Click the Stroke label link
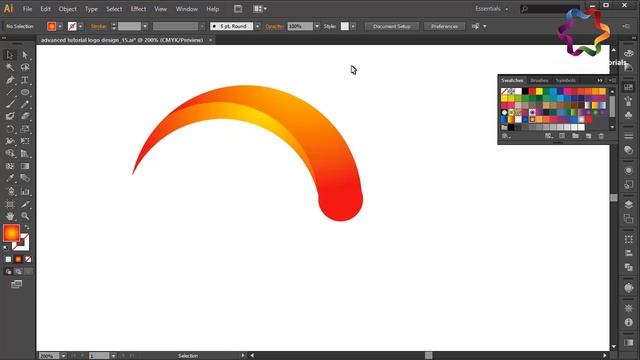The image size is (640, 360). [x=98, y=27]
